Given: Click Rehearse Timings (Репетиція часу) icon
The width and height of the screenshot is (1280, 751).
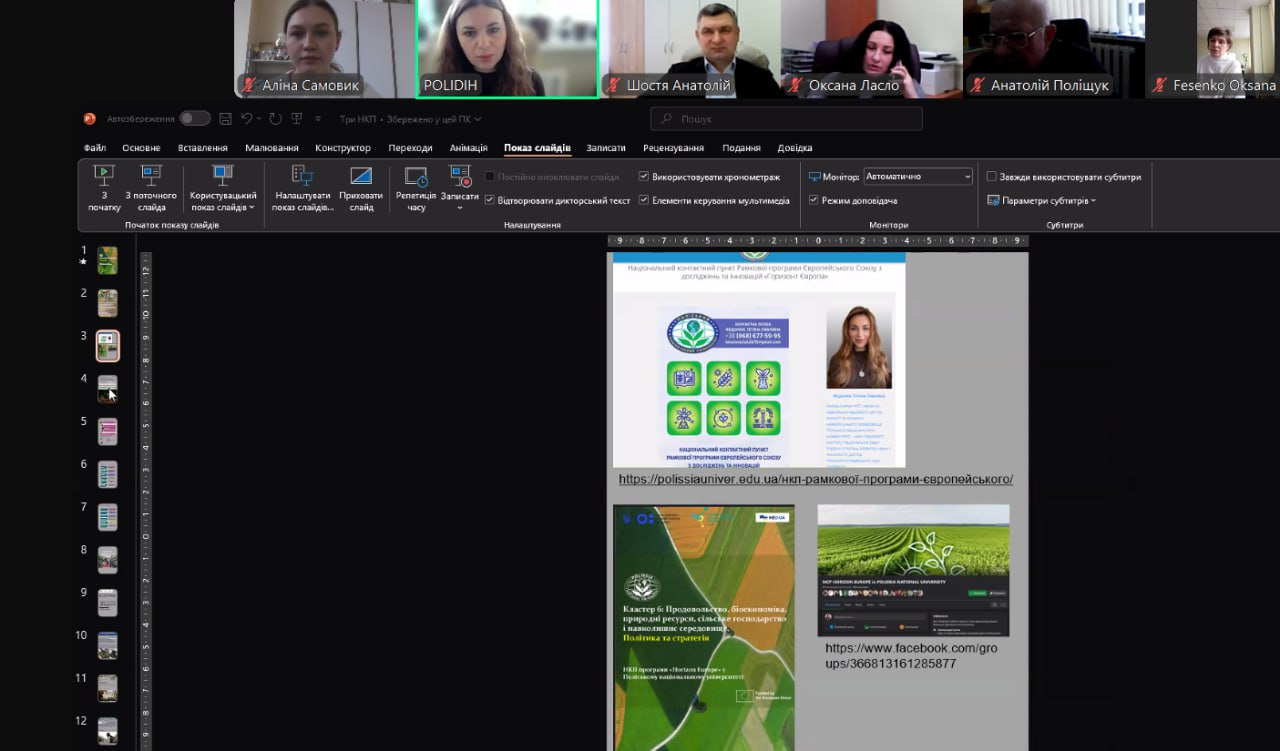Looking at the screenshot, I should [416, 177].
